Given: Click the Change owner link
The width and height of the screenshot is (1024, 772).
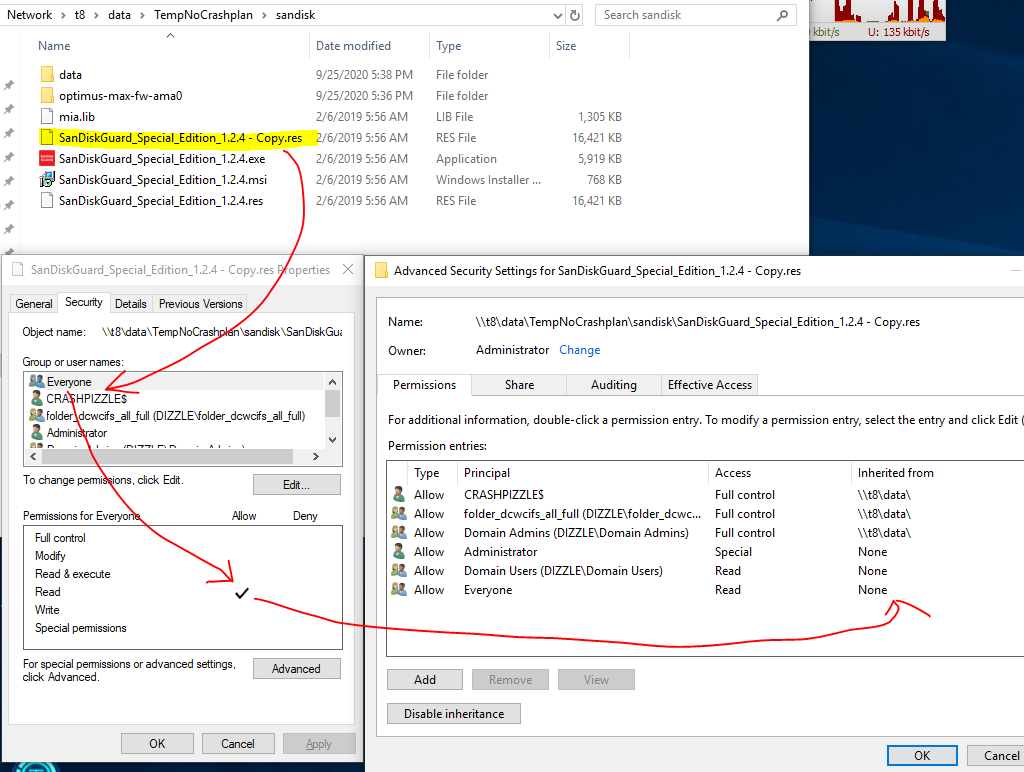Looking at the screenshot, I should tap(579, 350).
